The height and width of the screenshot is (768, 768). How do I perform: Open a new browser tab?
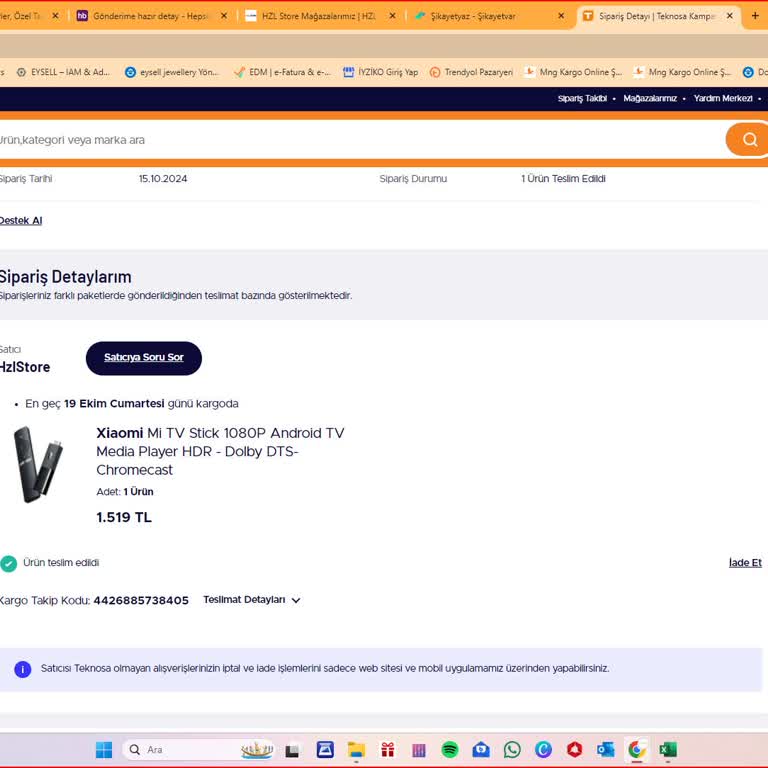point(755,16)
